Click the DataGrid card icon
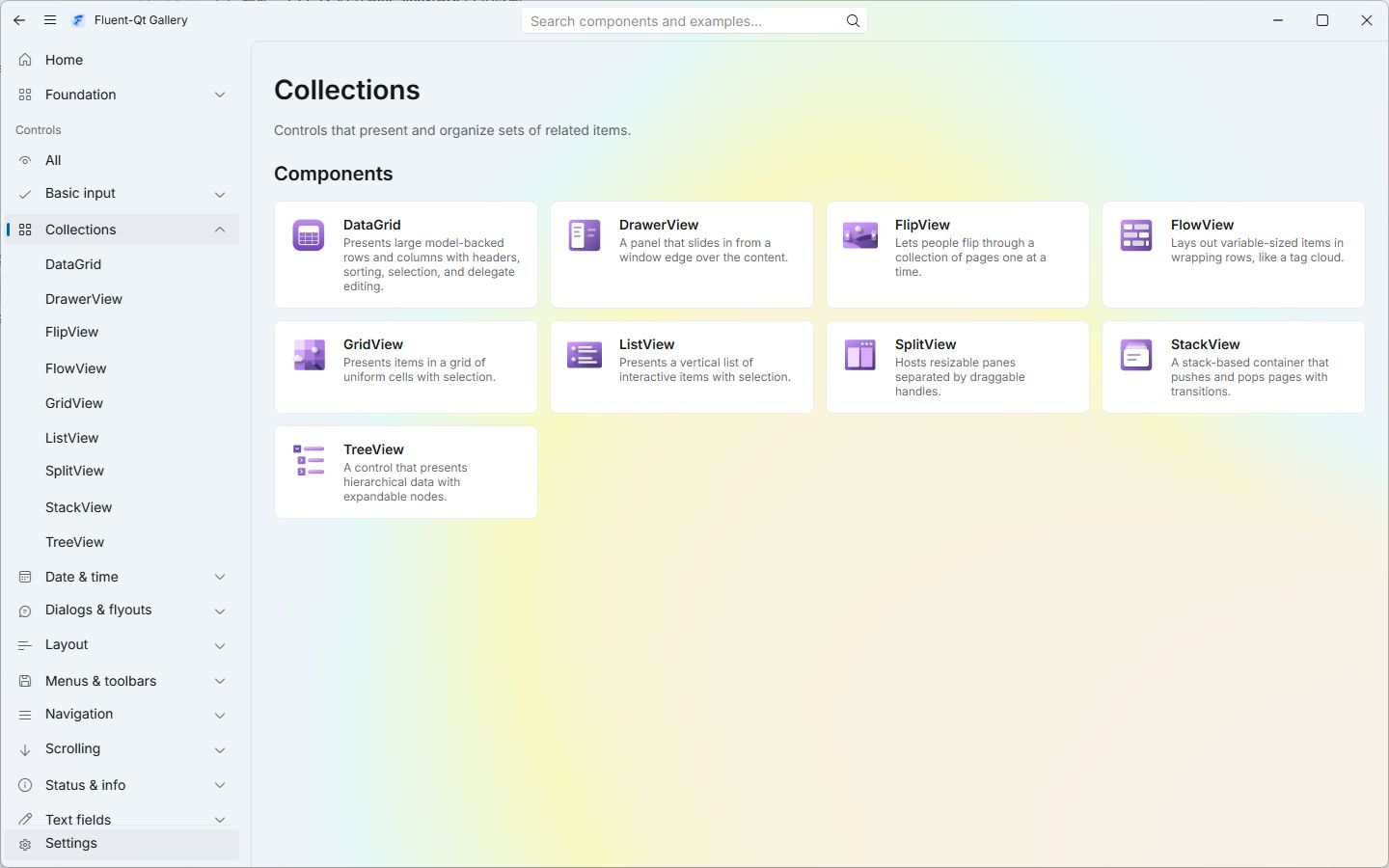The height and width of the screenshot is (868, 1389). [309, 235]
